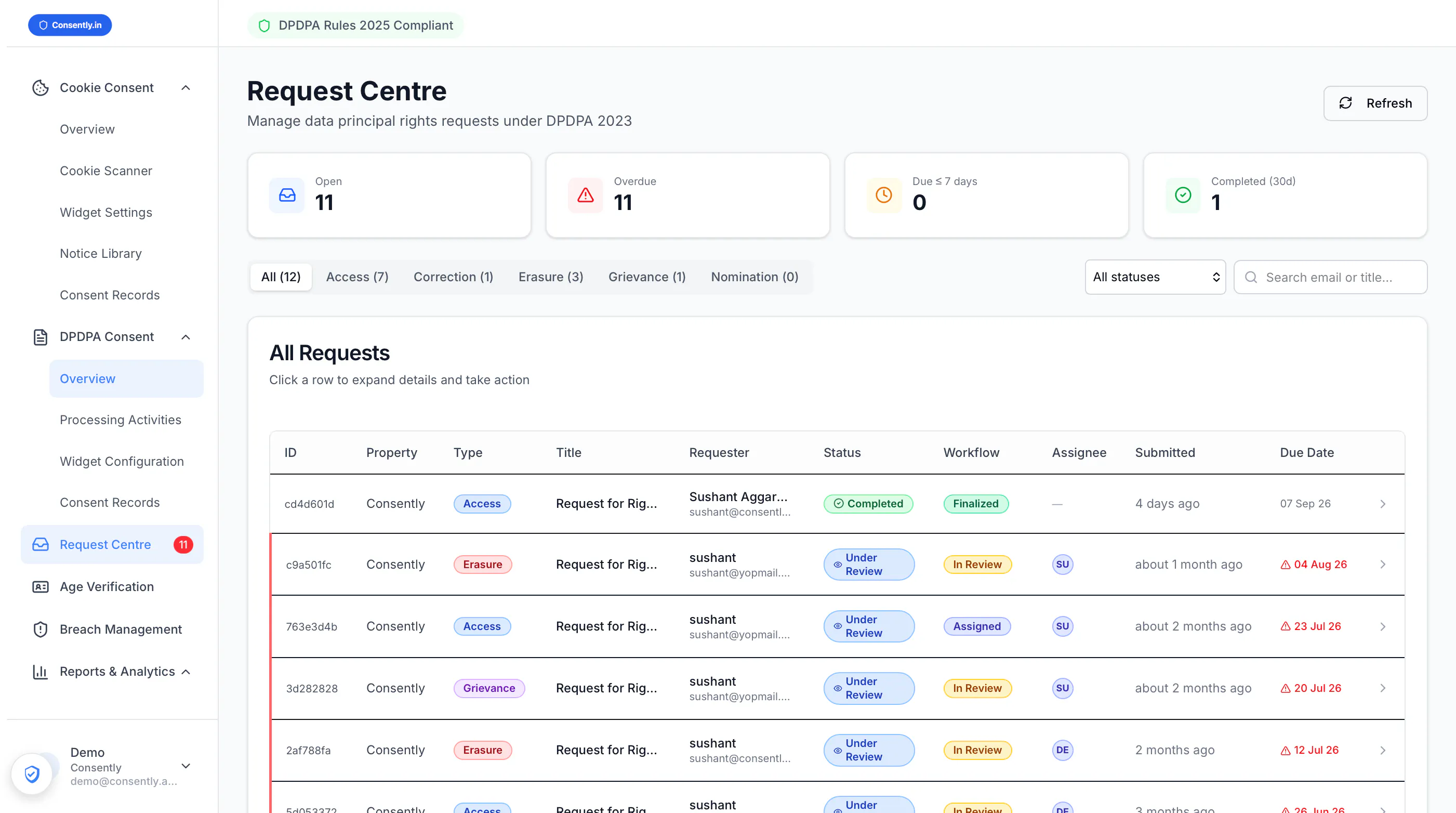Viewport: 1456px width, 813px height.
Task: Click the Under Review status badge for 763e3d4b
Action: pyautogui.click(x=869, y=626)
